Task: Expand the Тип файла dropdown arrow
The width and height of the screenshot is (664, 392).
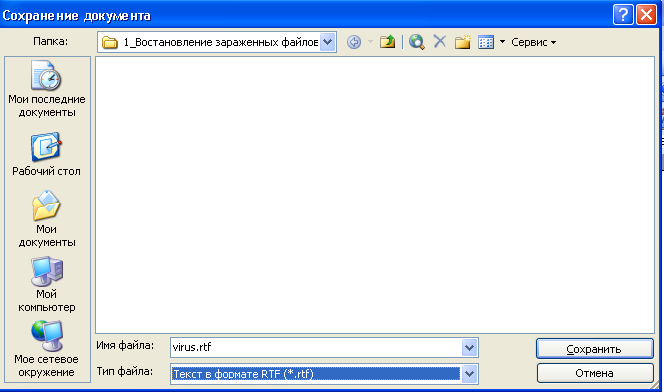Action: click(469, 374)
